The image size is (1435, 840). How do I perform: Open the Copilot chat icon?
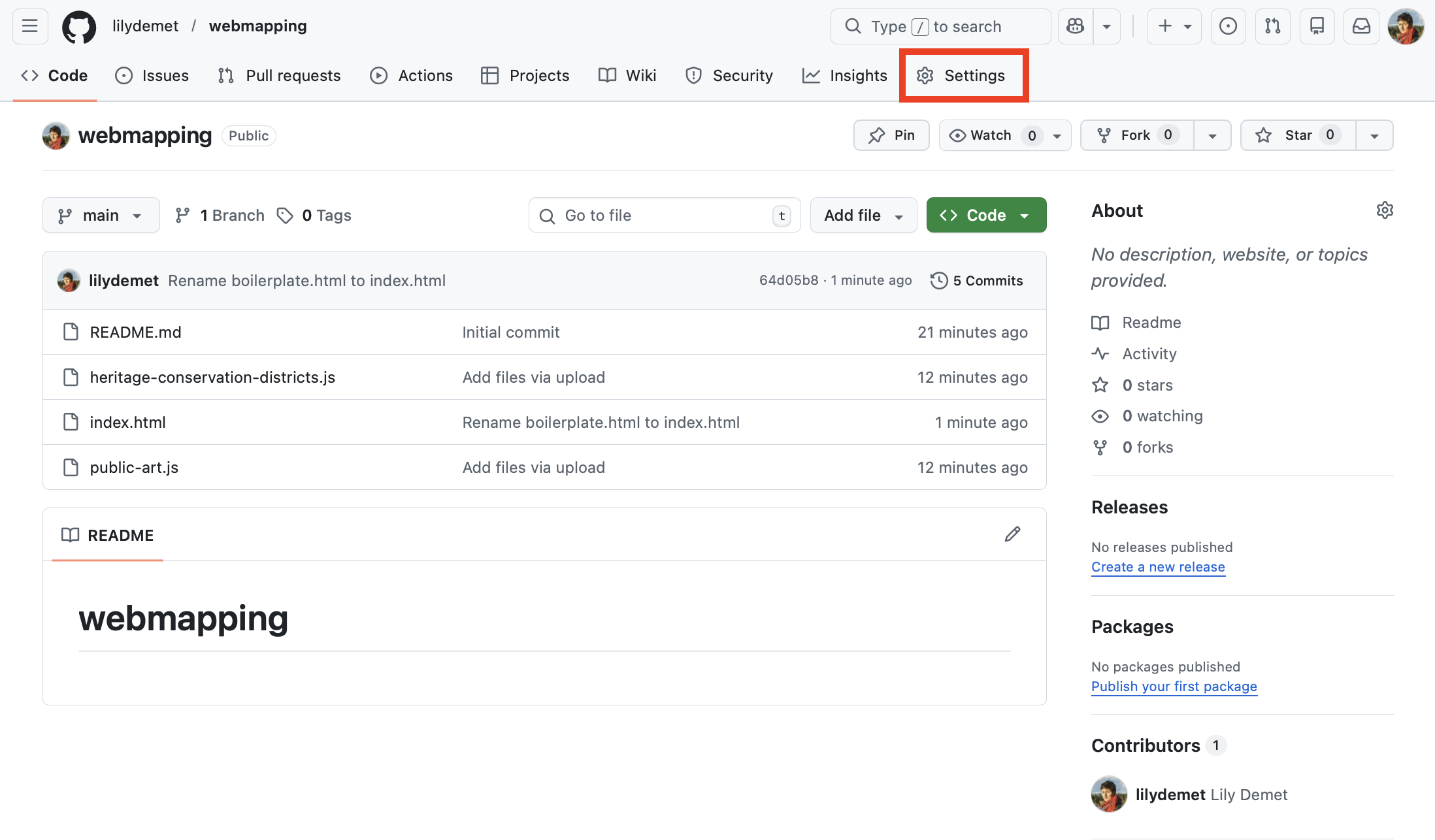1075,26
